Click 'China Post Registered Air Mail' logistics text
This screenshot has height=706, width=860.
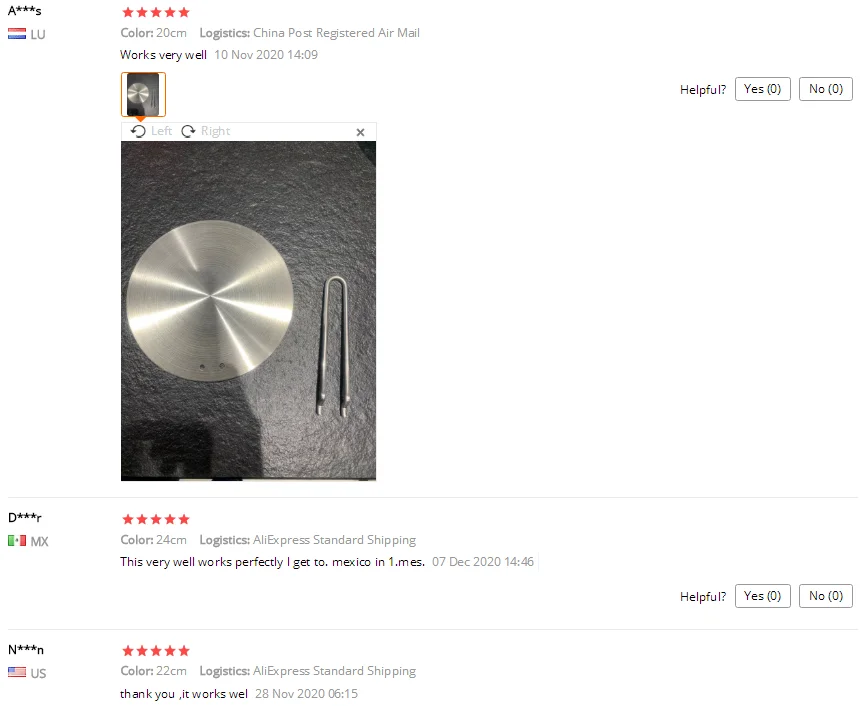pyautogui.click(x=336, y=33)
